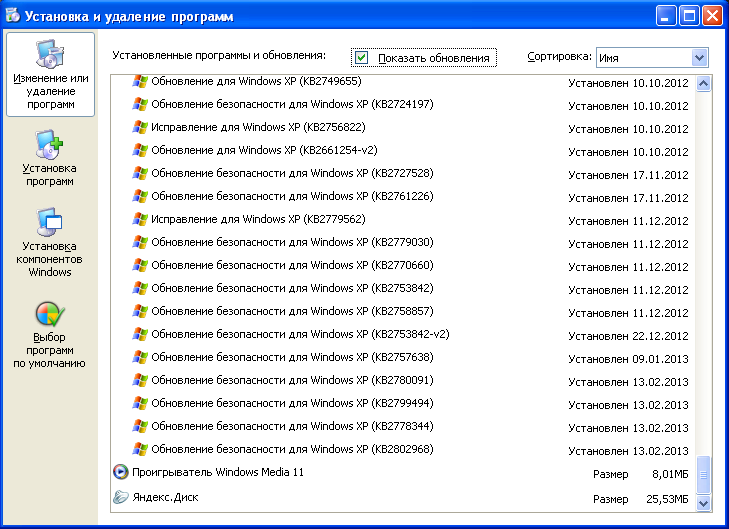Click the Windows flag icon for KB2780091
The width and height of the screenshot is (729, 529).
(x=140, y=380)
